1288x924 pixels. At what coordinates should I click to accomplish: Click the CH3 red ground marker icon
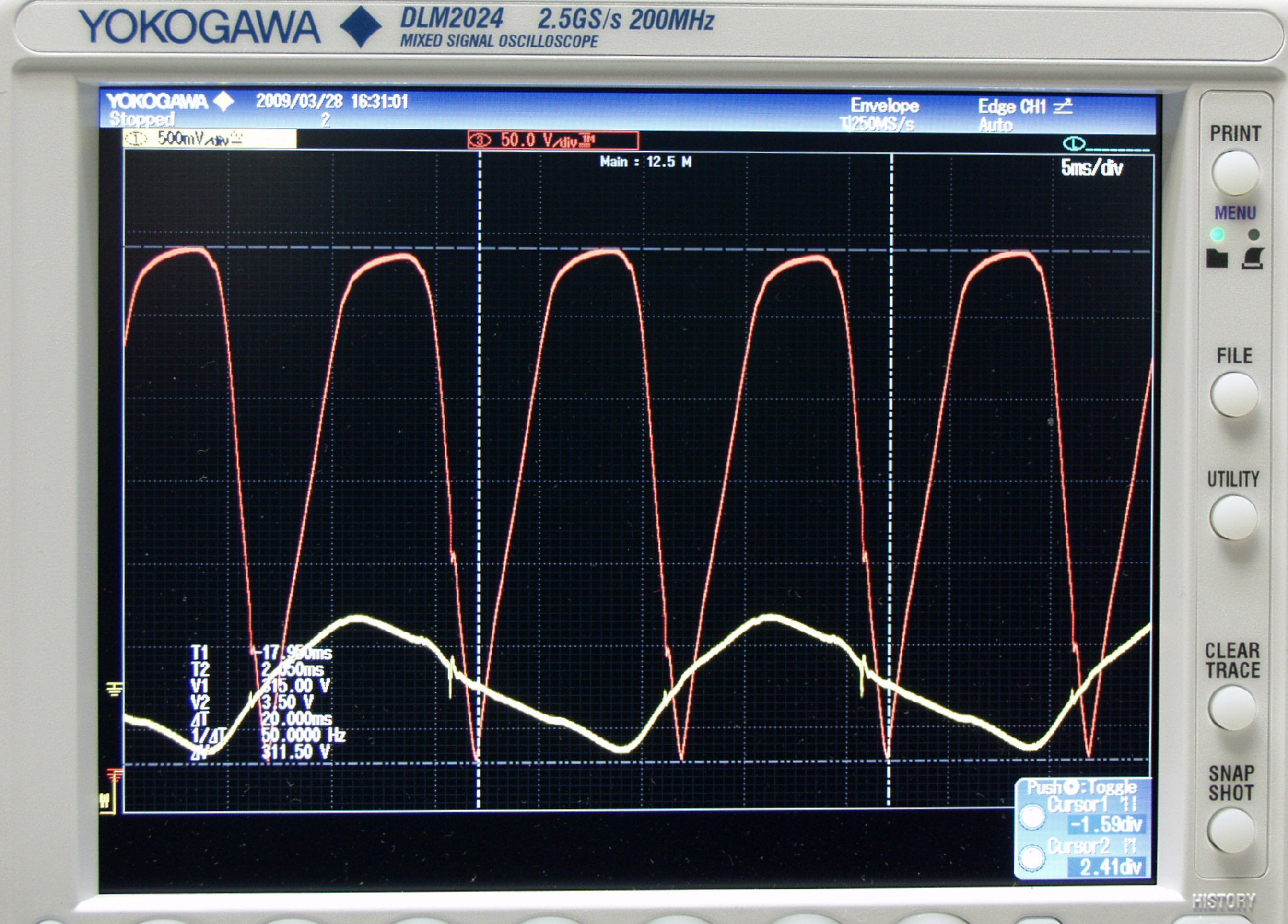click(x=114, y=774)
